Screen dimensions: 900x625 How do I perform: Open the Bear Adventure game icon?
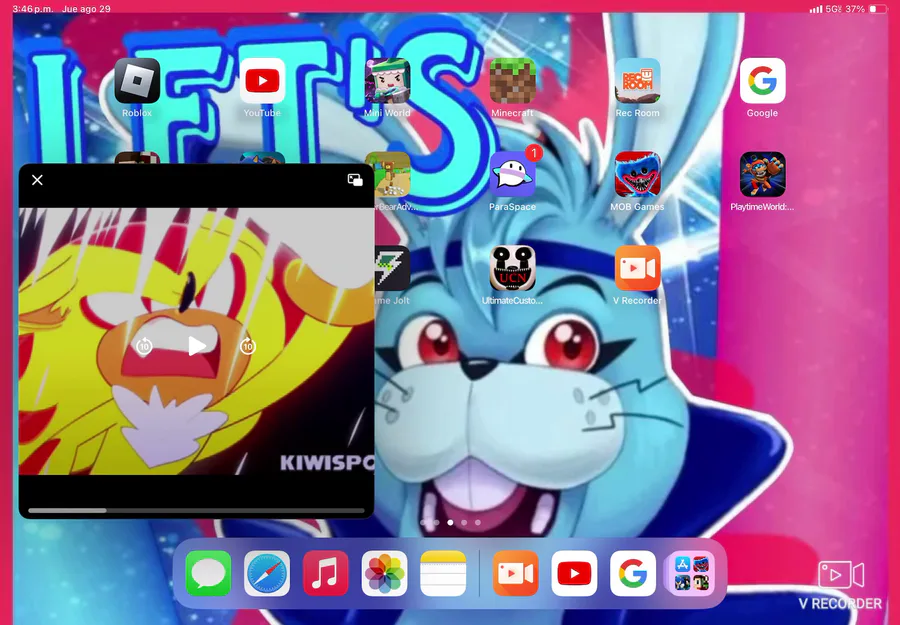(393, 174)
